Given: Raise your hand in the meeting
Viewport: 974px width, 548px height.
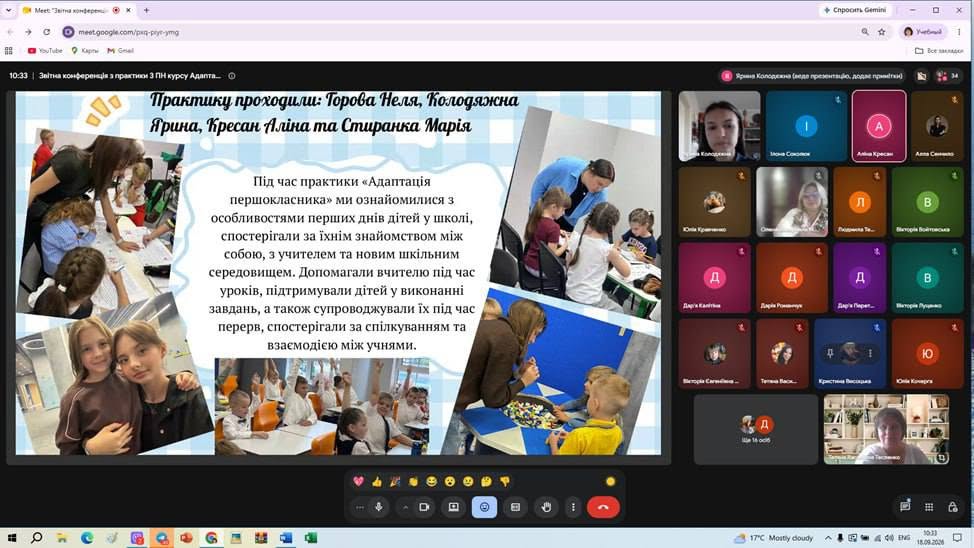Looking at the screenshot, I should pos(546,507).
